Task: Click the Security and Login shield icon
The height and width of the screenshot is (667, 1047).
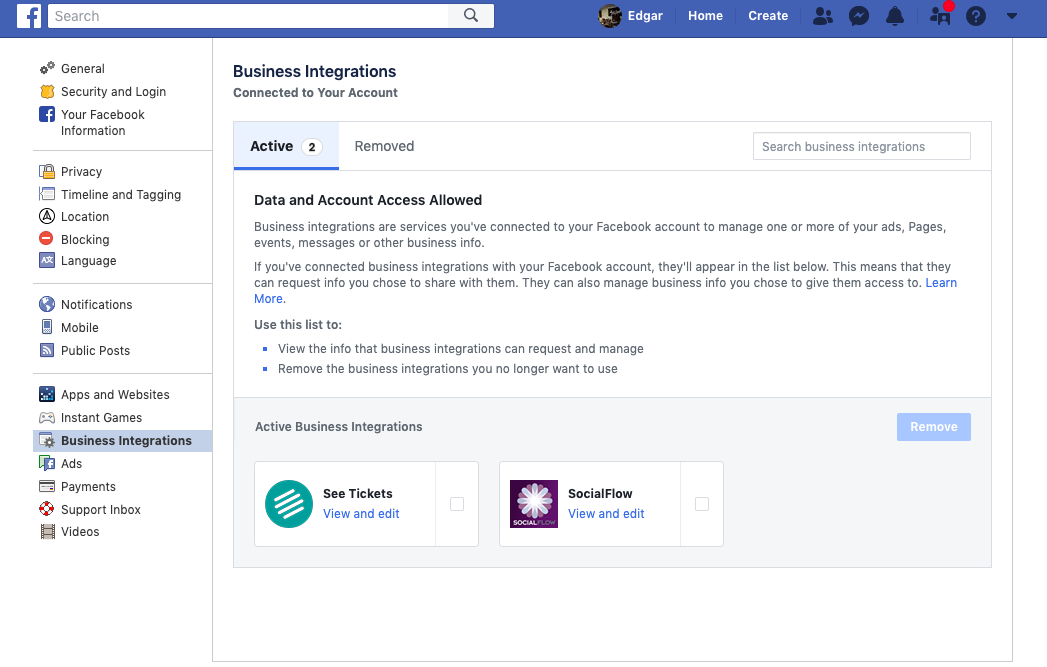Action: (x=47, y=91)
